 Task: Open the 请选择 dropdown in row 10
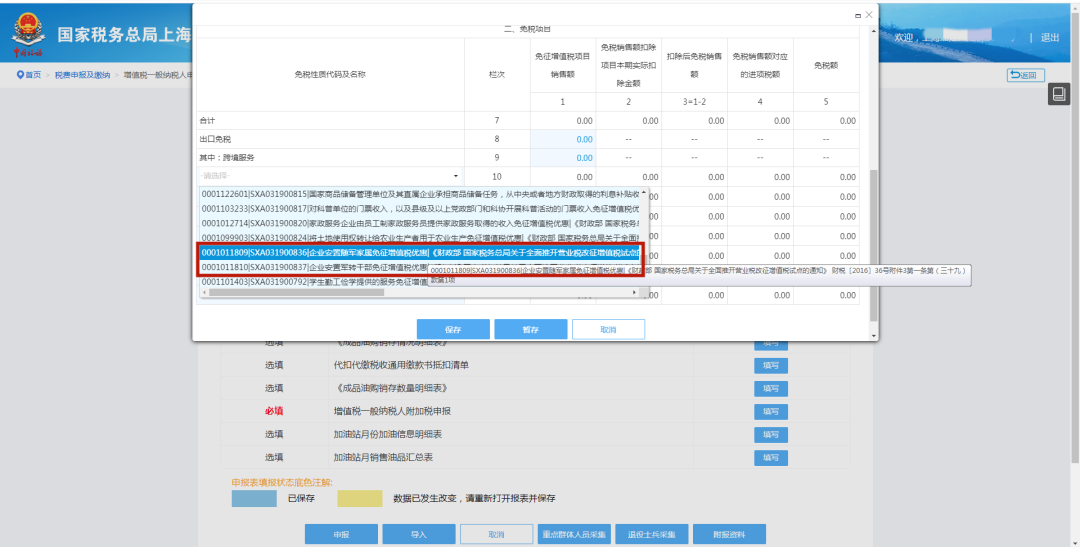pyautogui.click(x=331, y=176)
